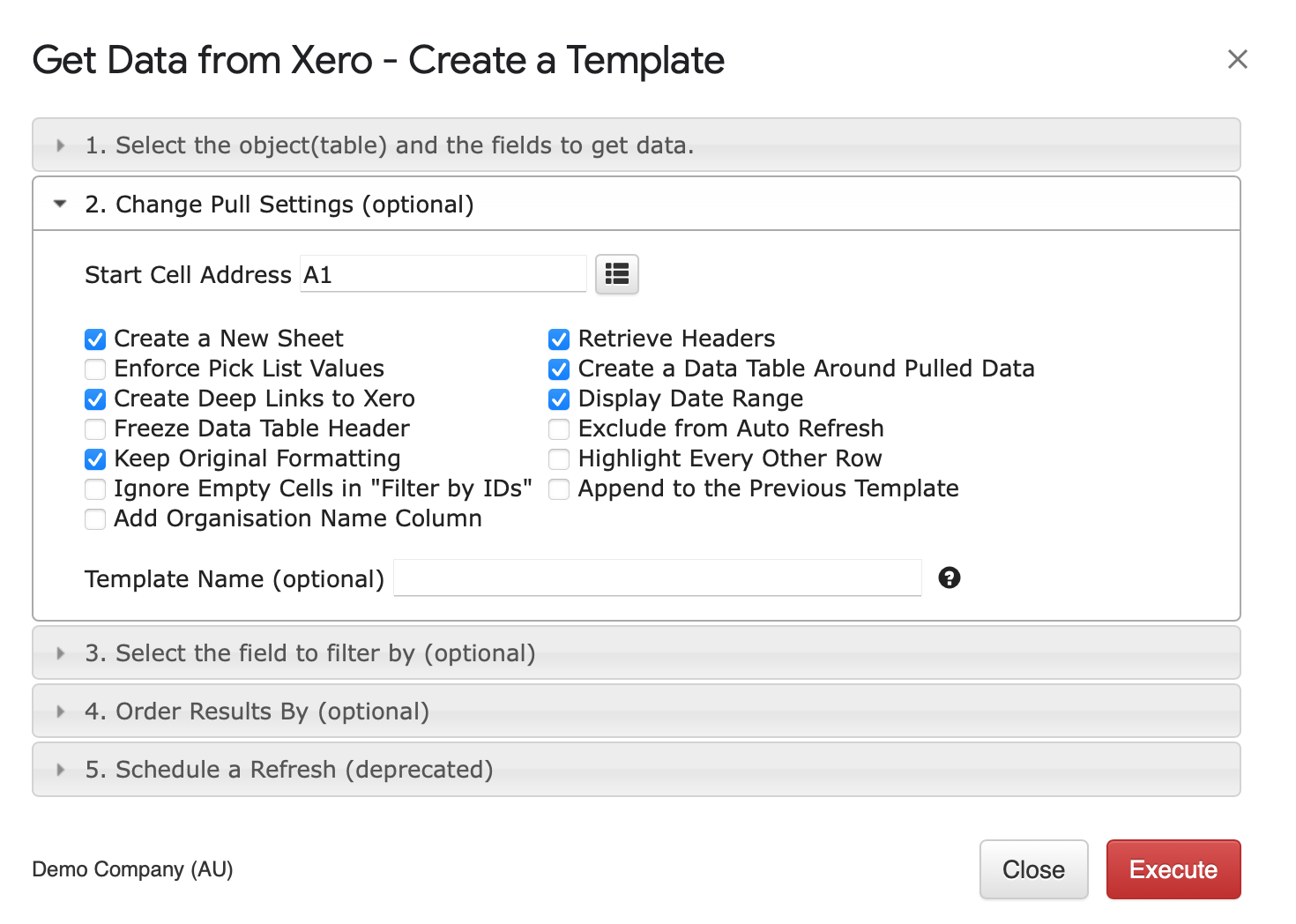
Task: Enable Exclude from Auto Refresh
Action: pyautogui.click(x=559, y=428)
